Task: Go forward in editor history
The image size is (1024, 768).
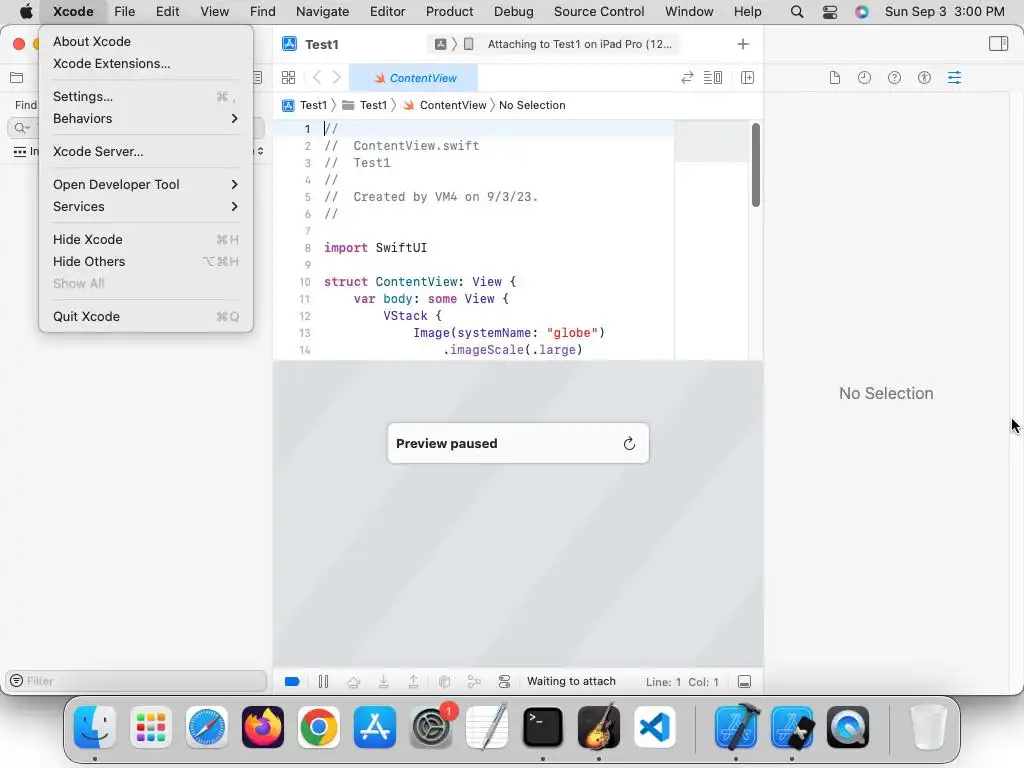Action: pos(336,78)
